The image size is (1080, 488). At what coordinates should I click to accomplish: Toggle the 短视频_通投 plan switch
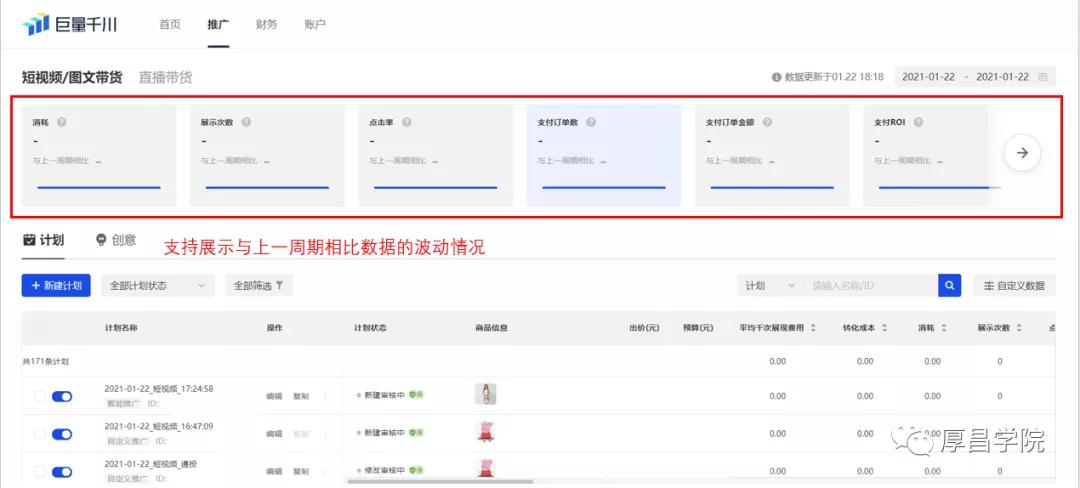coord(62,471)
